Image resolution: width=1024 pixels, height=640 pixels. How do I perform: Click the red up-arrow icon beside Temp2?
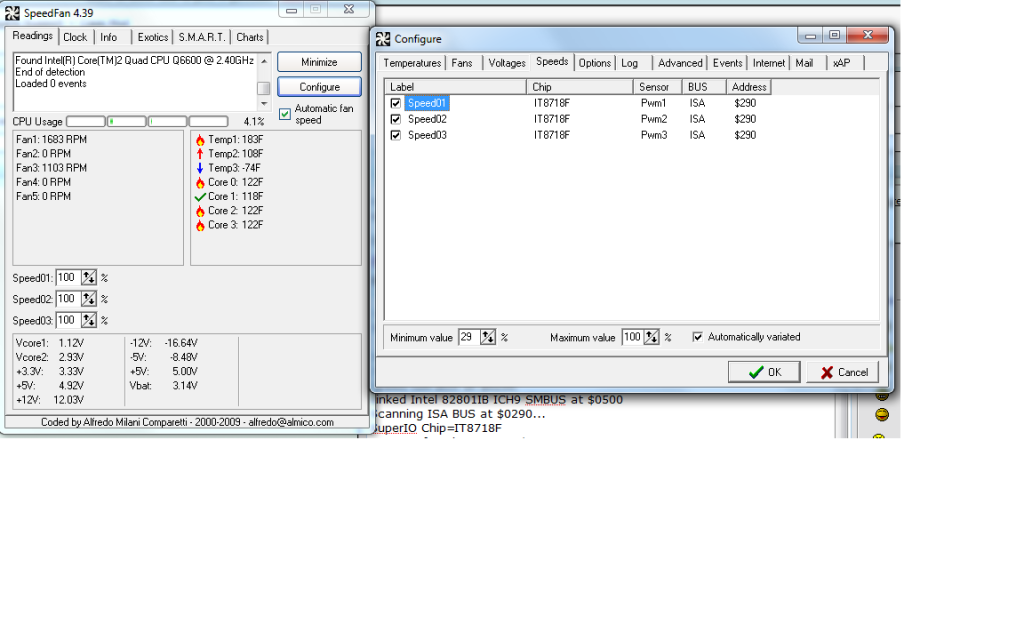click(200, 154)
